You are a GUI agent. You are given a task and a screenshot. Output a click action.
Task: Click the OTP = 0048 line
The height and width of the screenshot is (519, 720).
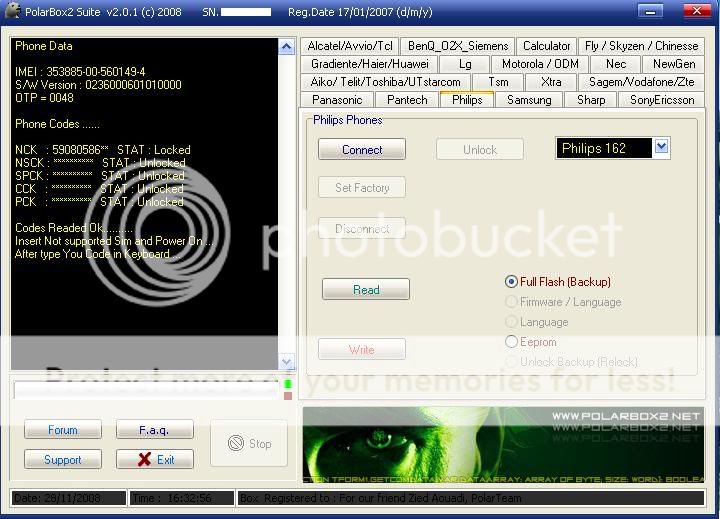44,97
